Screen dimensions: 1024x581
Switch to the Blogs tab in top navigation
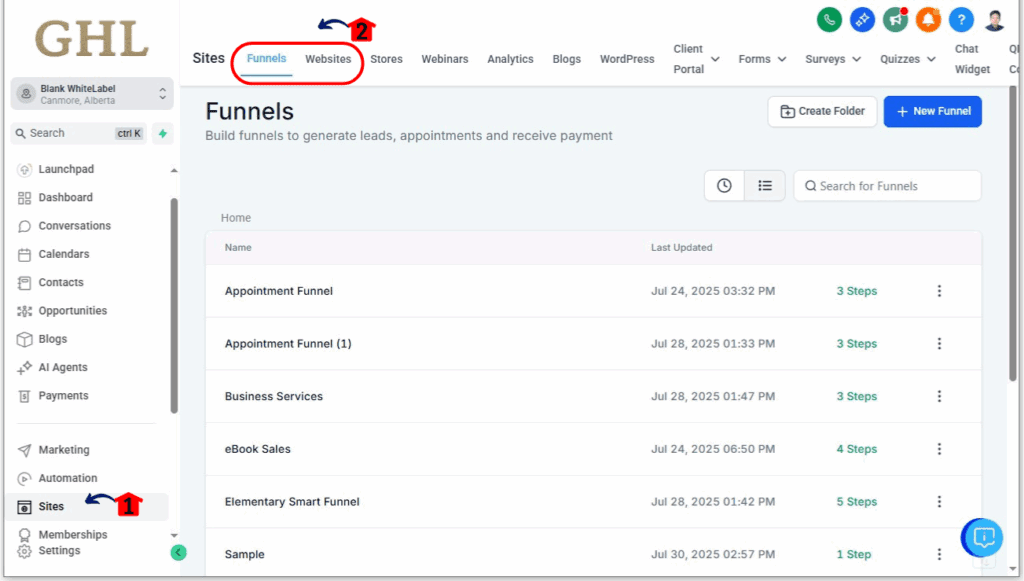(x=566, y=59)
